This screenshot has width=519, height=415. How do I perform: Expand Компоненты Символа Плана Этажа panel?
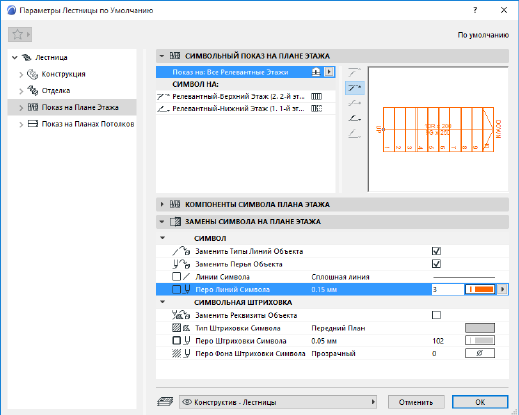(x=162, y=204)
